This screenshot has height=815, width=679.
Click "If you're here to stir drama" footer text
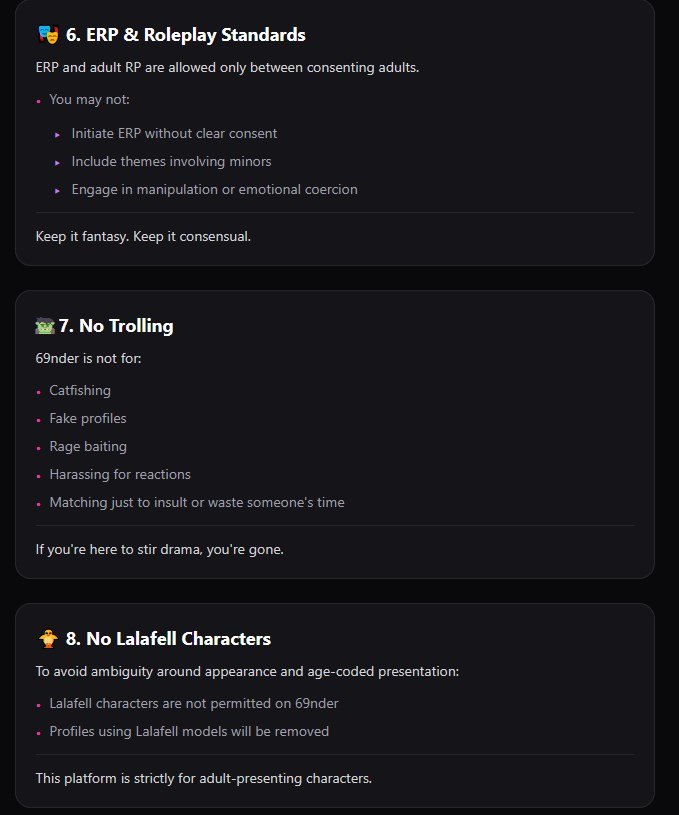click(159, 550)
